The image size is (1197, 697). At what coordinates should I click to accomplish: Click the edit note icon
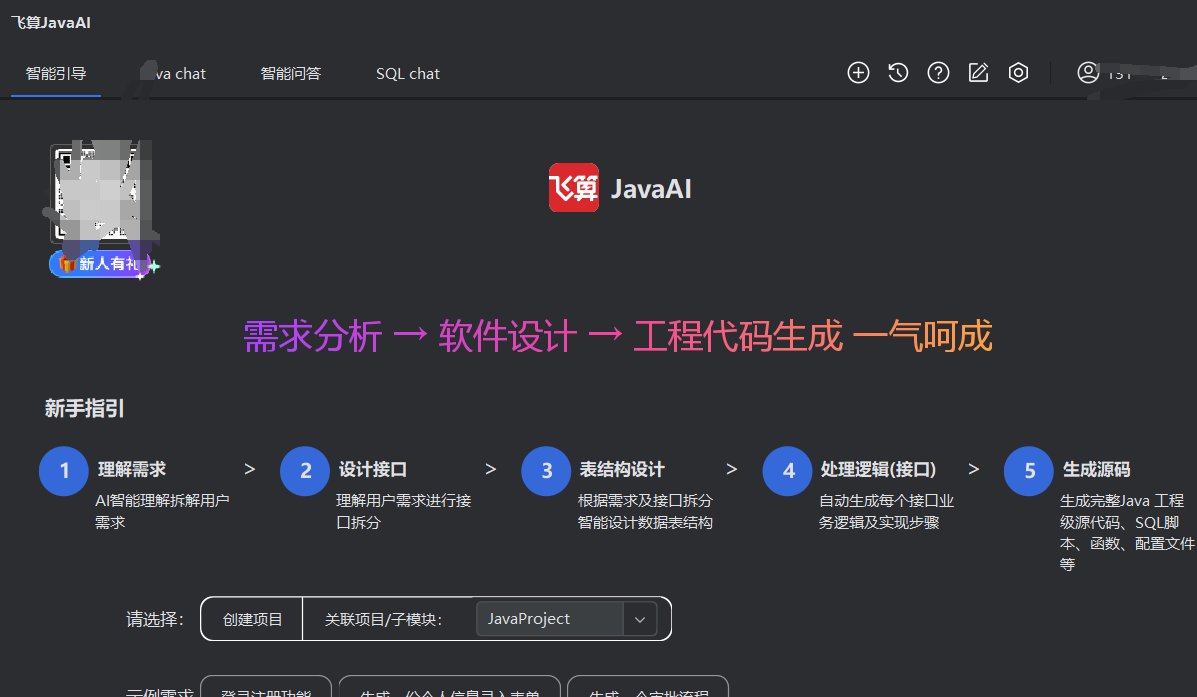coord(978,73)
